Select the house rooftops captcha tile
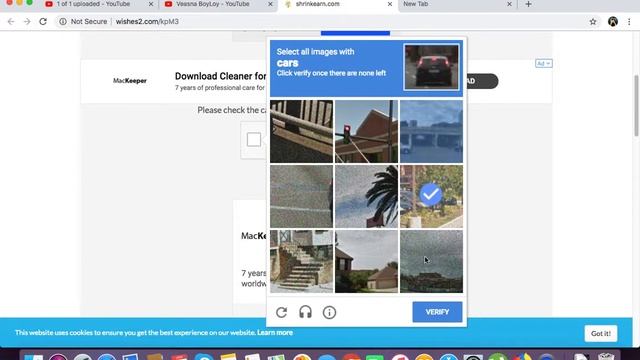The height and width of the screenshot is (360, 640). 367,261
